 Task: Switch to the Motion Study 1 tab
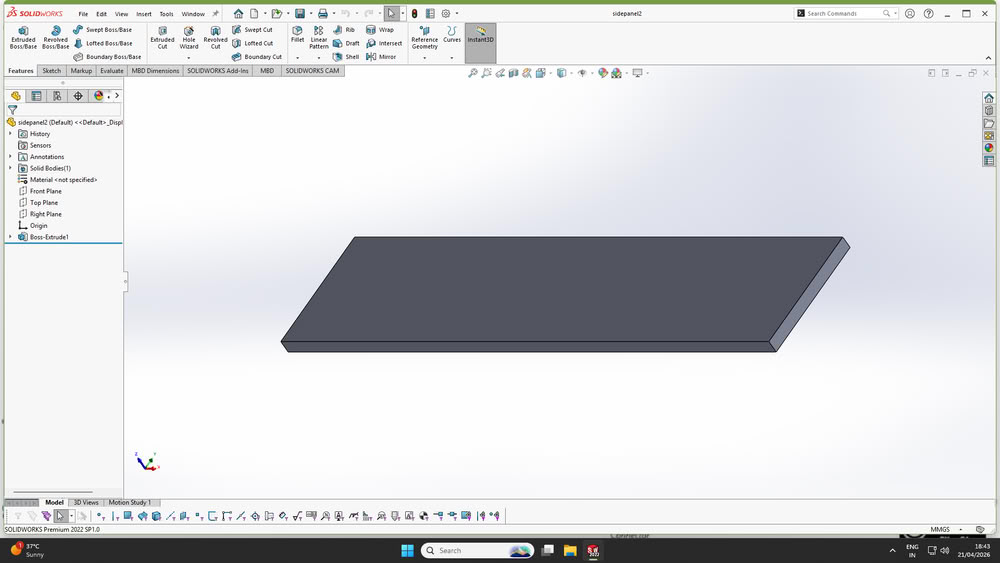(x=129, y=502)
